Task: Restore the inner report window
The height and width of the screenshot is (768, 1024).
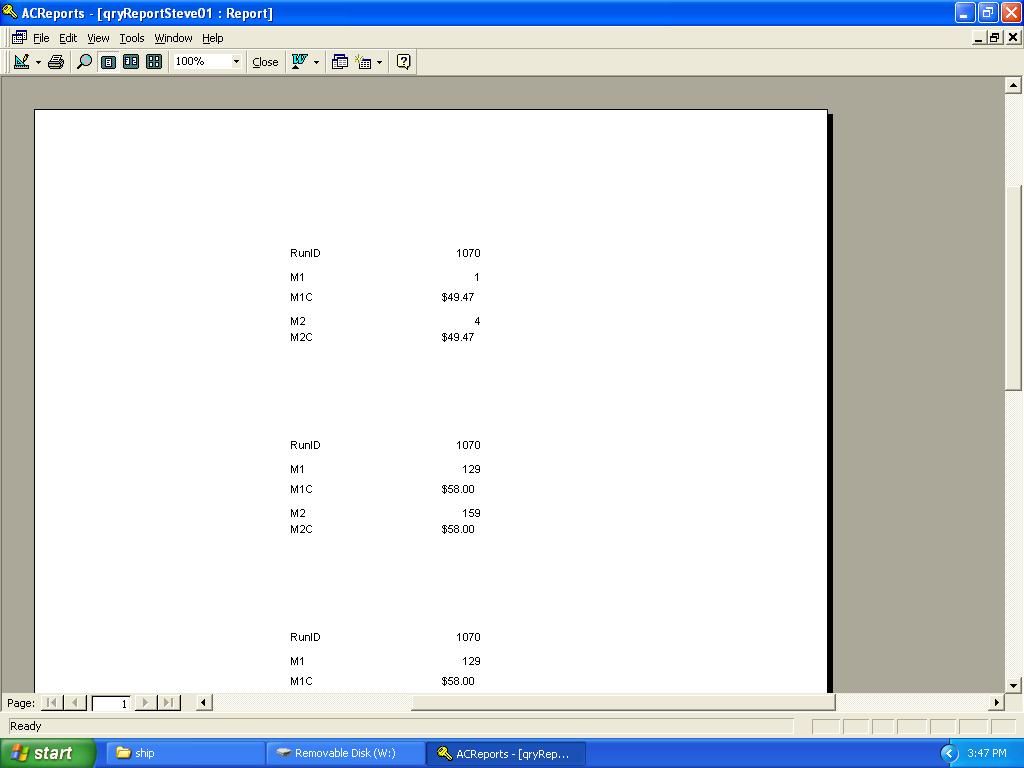Action: point(995,38)
